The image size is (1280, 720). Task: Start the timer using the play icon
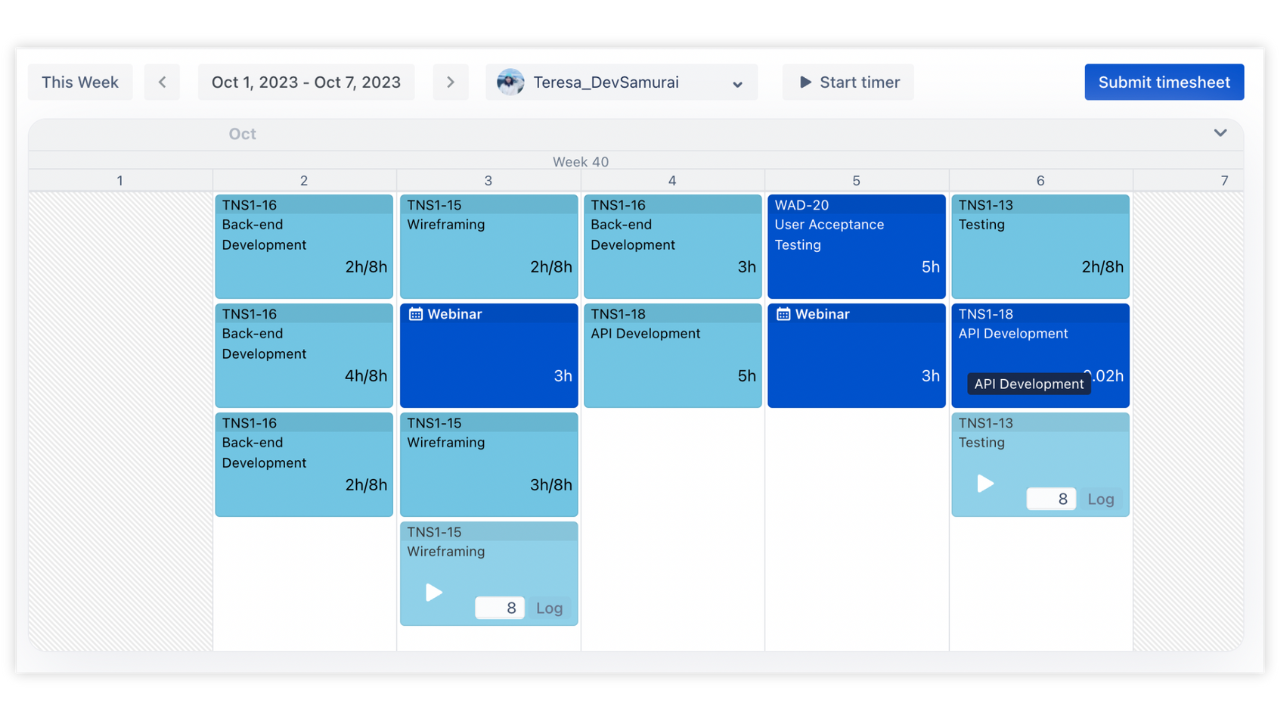806,82
